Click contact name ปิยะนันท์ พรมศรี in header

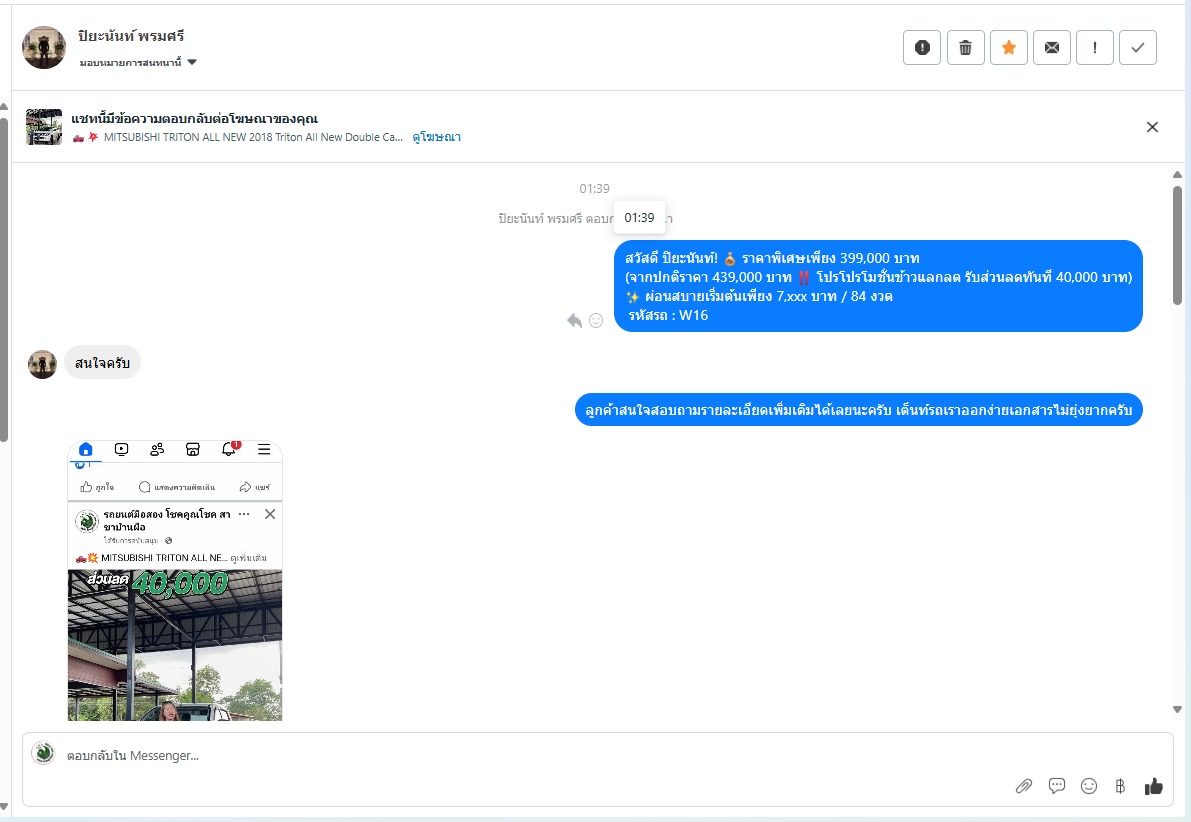[131, 36]
